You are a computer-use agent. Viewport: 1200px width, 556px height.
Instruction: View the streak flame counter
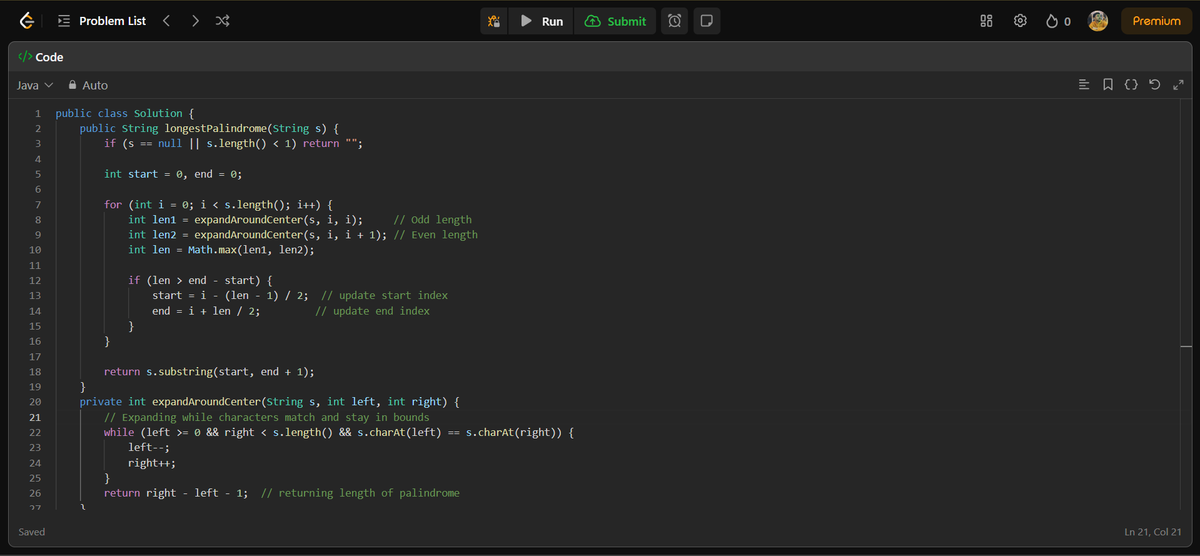[x=1058, y=21]
